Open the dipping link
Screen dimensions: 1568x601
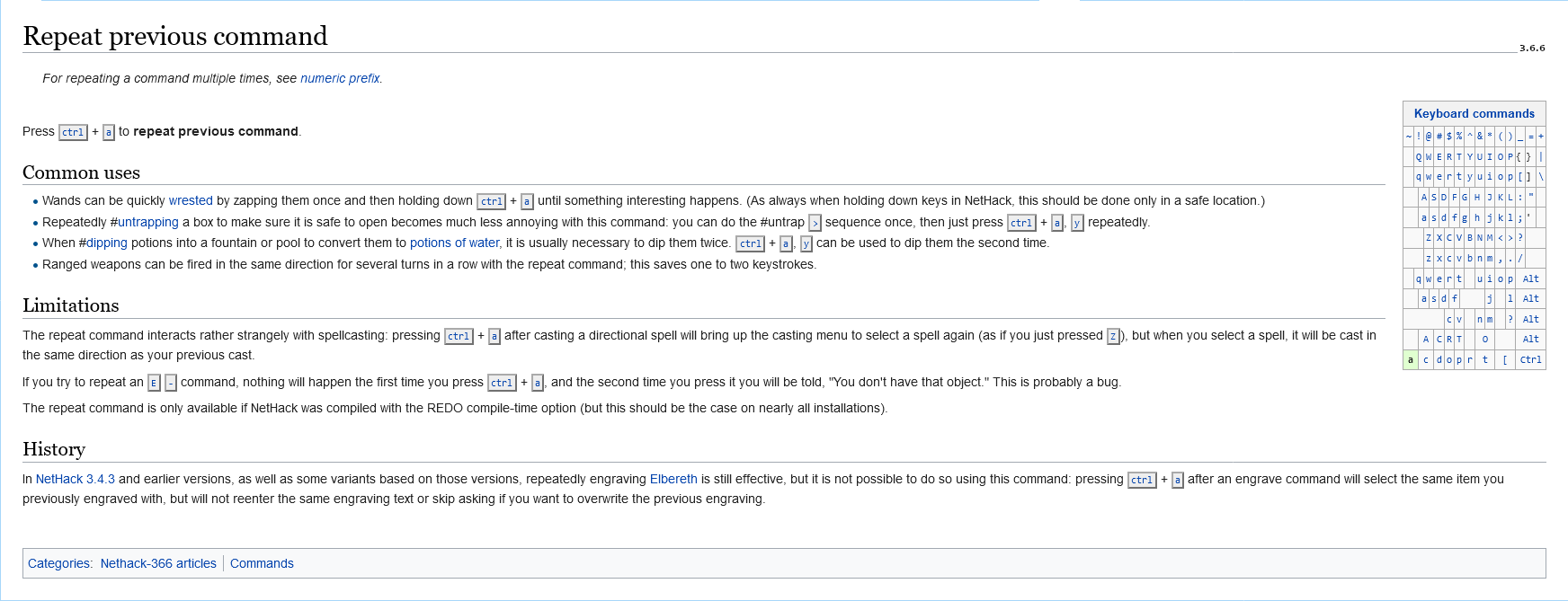pos(106,243)
